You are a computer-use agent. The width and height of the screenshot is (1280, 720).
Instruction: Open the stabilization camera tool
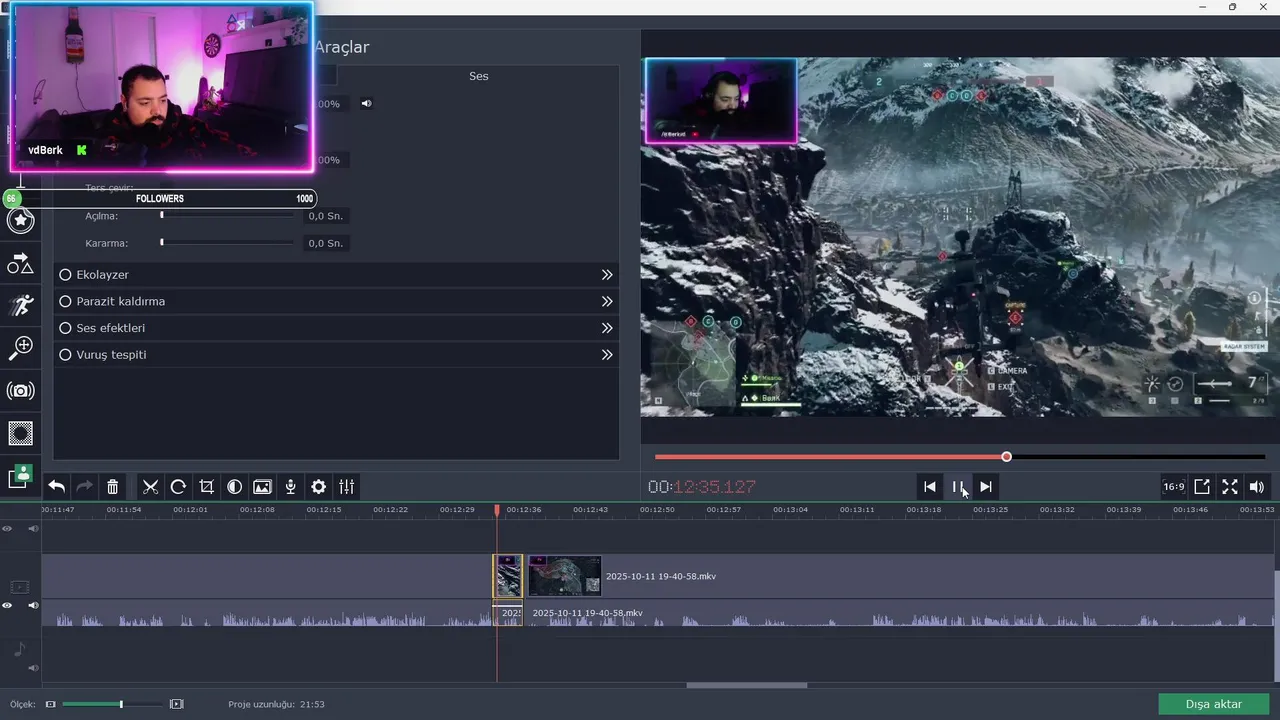(20, 390)
